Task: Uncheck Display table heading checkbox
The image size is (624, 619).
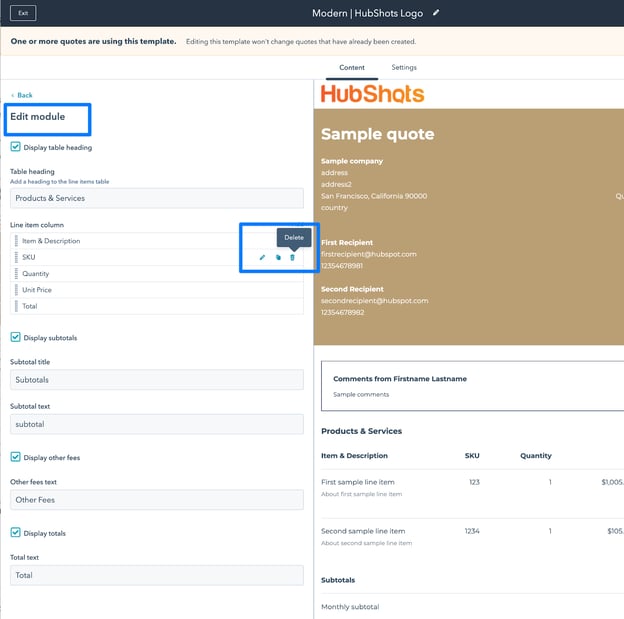Action: 16,147
